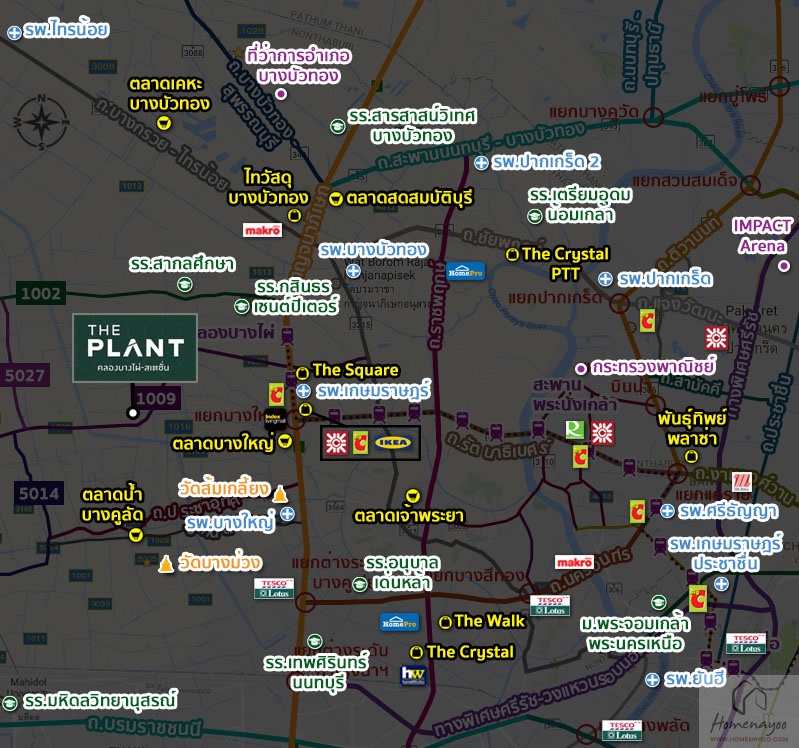Click Big C logo left of The Square
The width and height of the screenshot is (799, 748).
point(277,395)
